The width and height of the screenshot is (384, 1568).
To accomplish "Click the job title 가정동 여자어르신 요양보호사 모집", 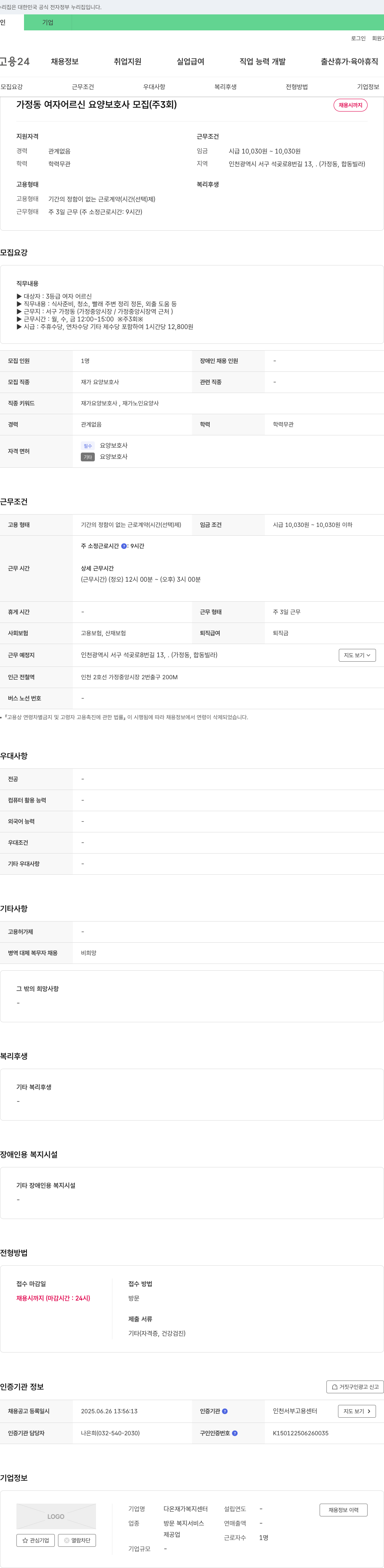I will [x=97, y=105].
